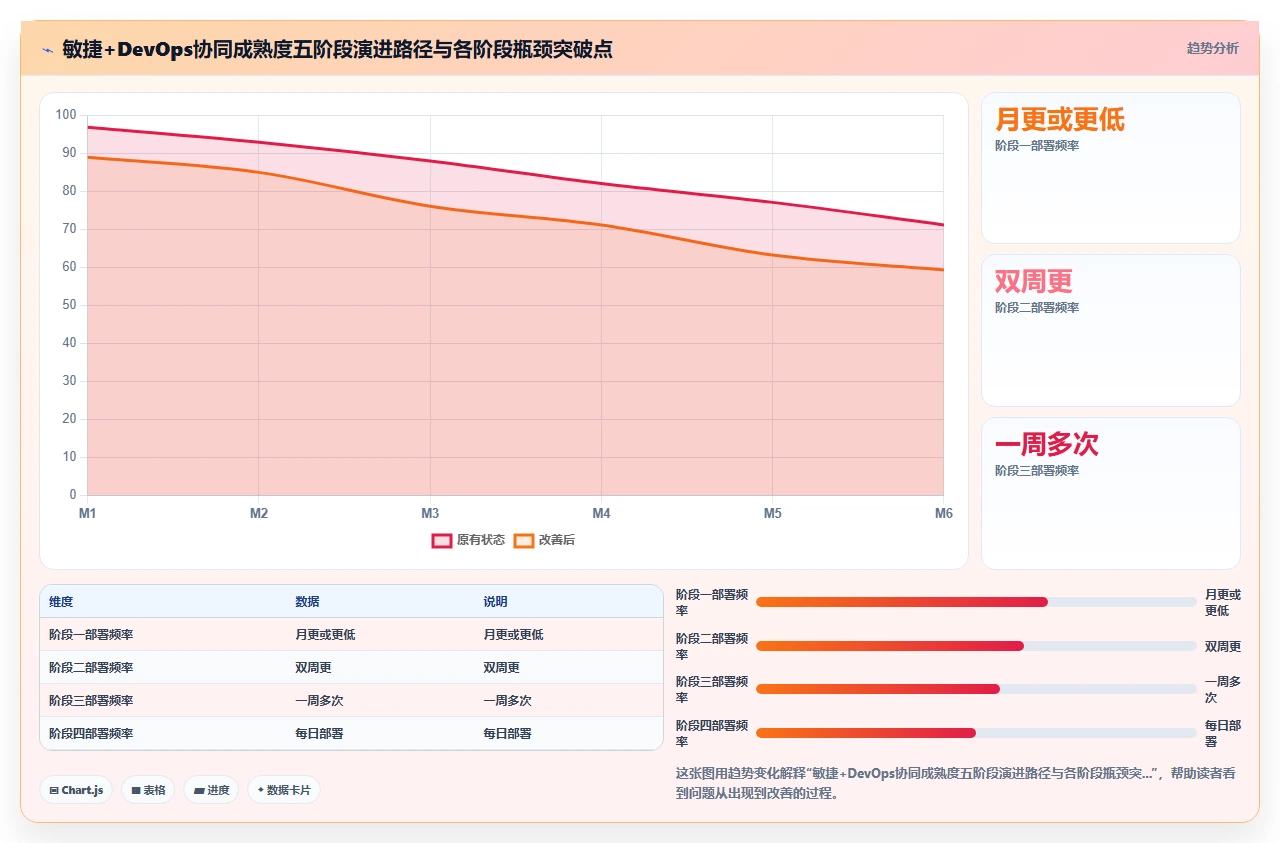Select the 月更或更低 data card

[x=1110, y=168]
